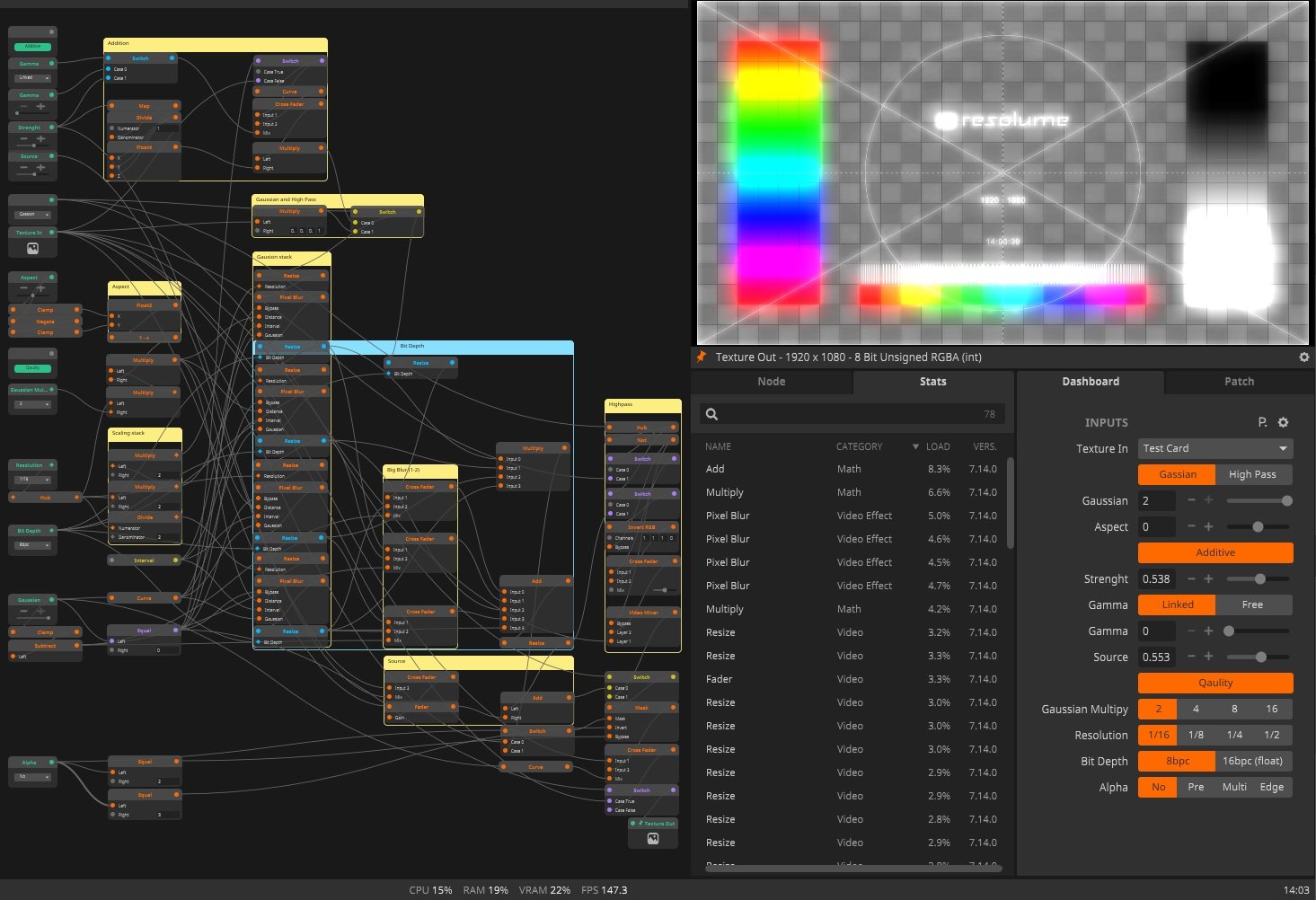The width and height of the screenshot is (1316, 900).
Task: Click the plus stepper for Gaussian value
Action: [1208, 500]
